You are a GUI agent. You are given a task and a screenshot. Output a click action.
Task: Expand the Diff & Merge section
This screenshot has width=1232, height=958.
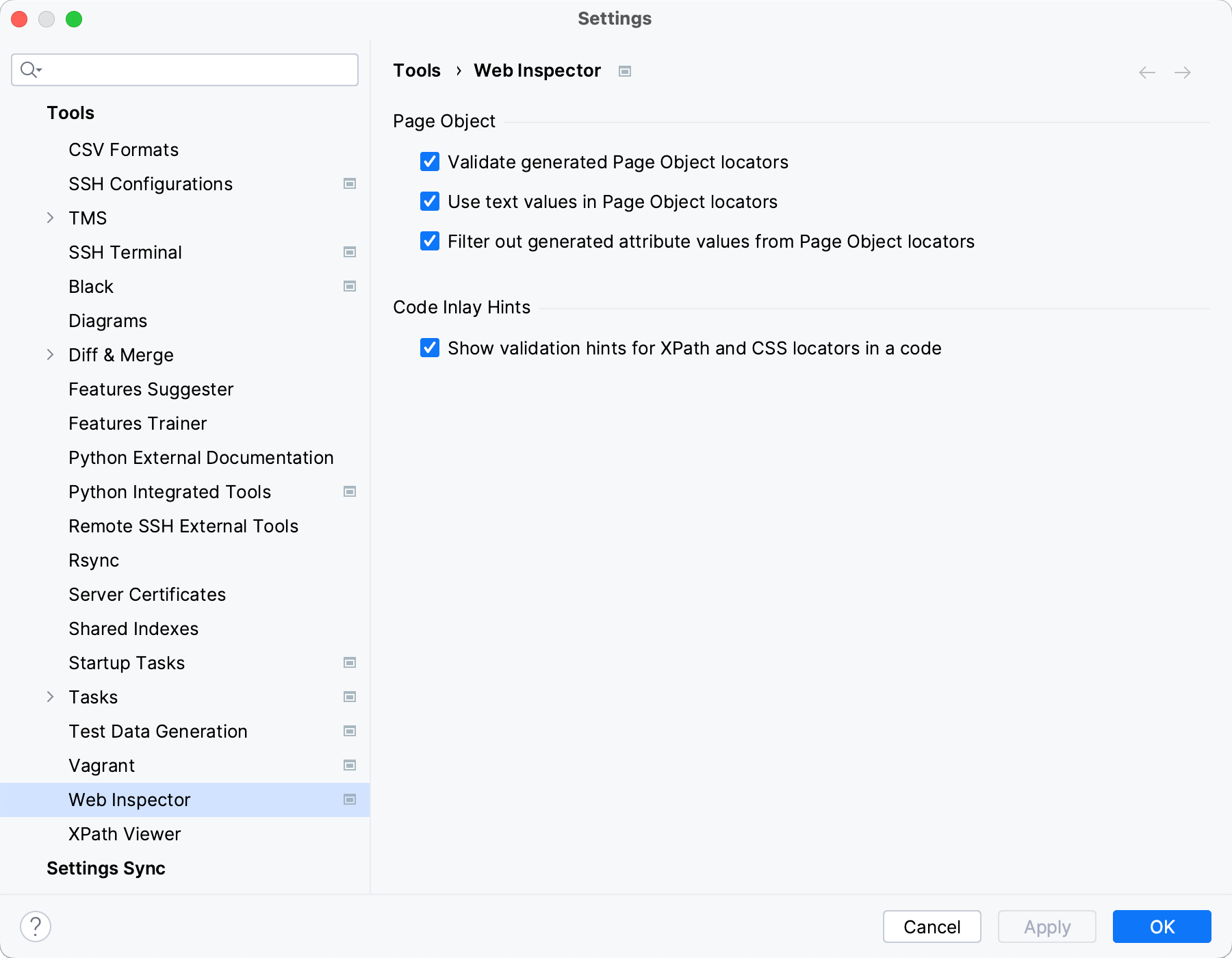(51, 354)
